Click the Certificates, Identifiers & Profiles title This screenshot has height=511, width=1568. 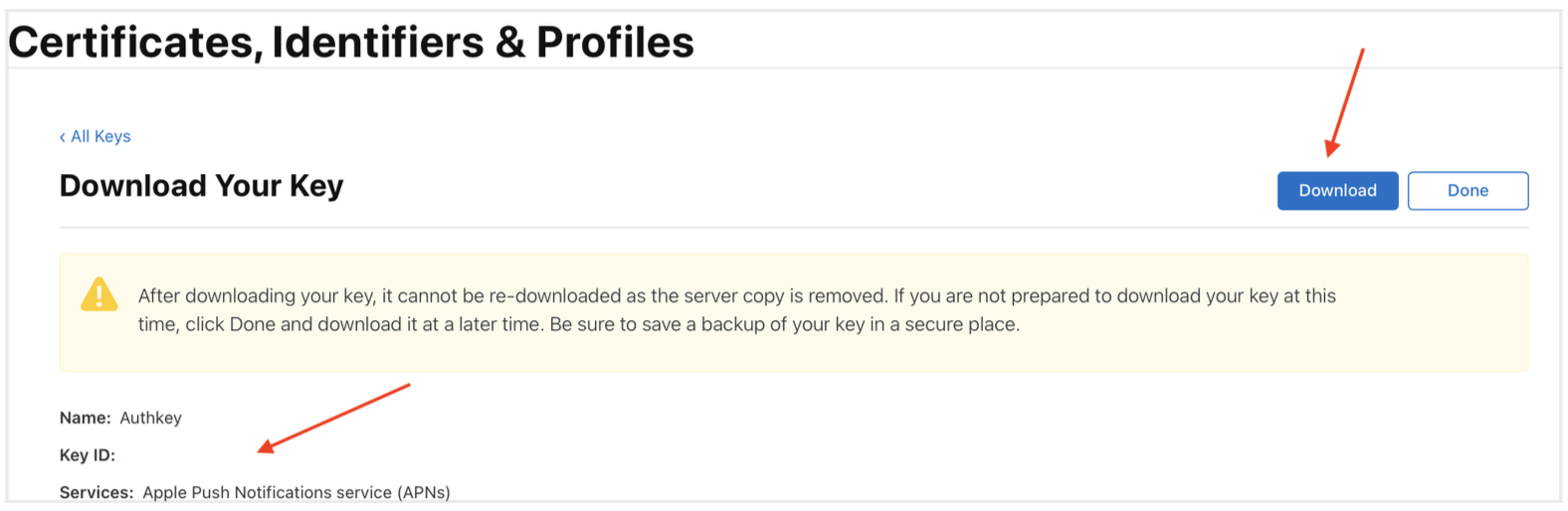point(350,43)
